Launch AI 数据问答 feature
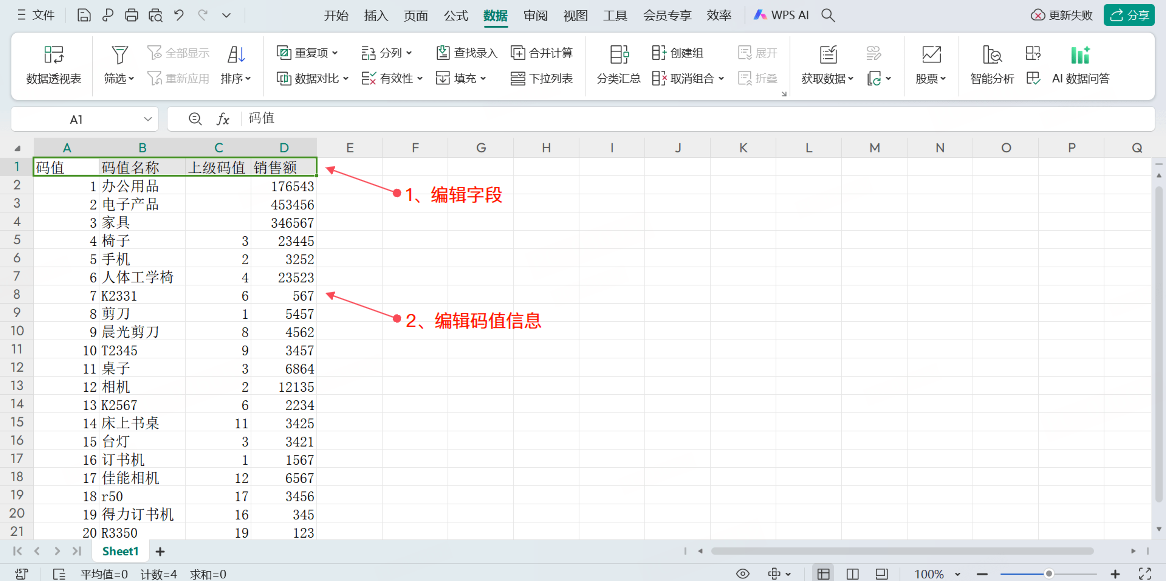The width and height of the screenshot is (1166, 581). 1080,64
